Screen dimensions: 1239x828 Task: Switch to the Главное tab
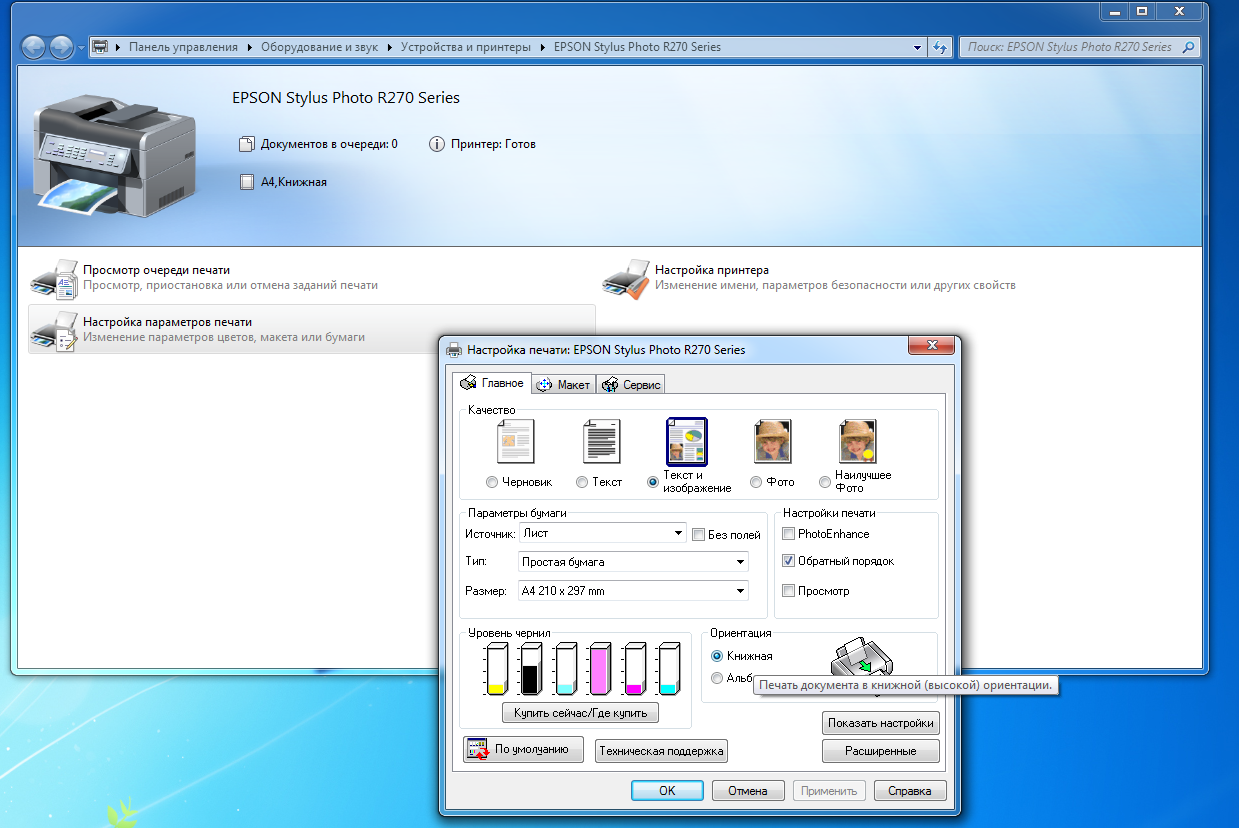(492, 383)
